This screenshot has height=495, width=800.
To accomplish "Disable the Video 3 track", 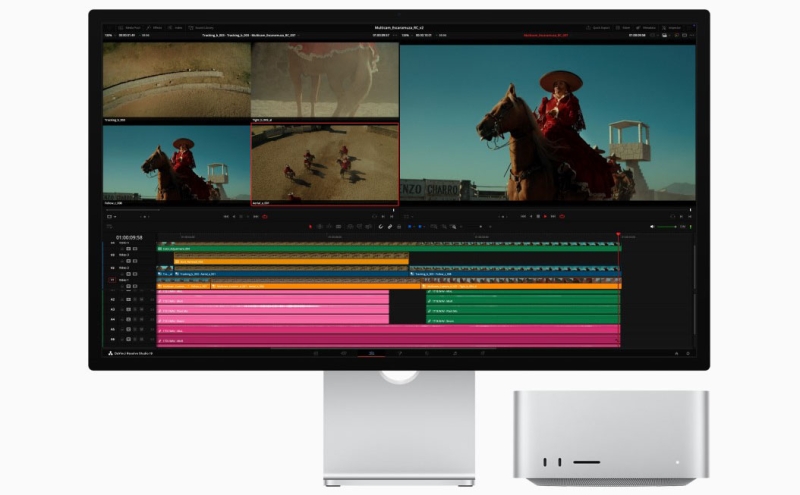I will click(x=135, y=261).
